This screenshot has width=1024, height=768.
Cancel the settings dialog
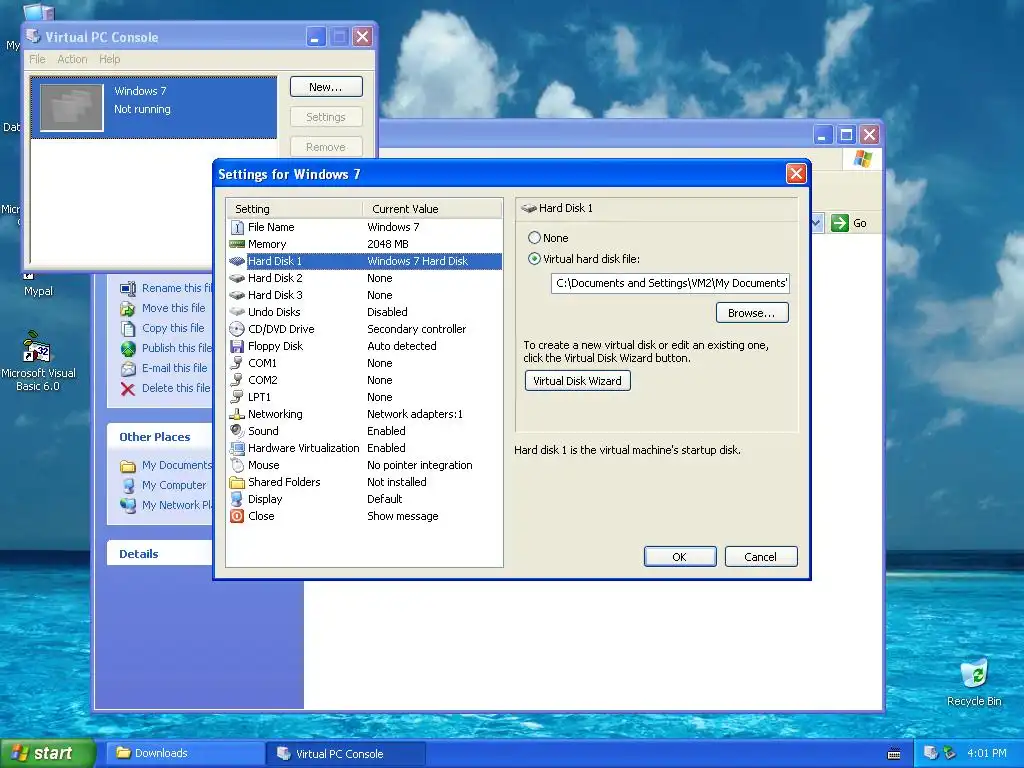[760, 556]
